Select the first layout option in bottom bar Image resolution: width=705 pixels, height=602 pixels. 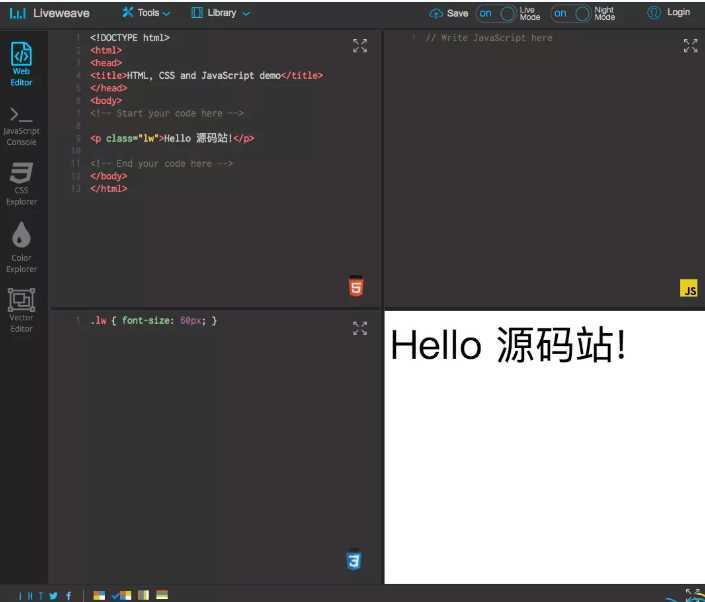(x=99, y=596)
